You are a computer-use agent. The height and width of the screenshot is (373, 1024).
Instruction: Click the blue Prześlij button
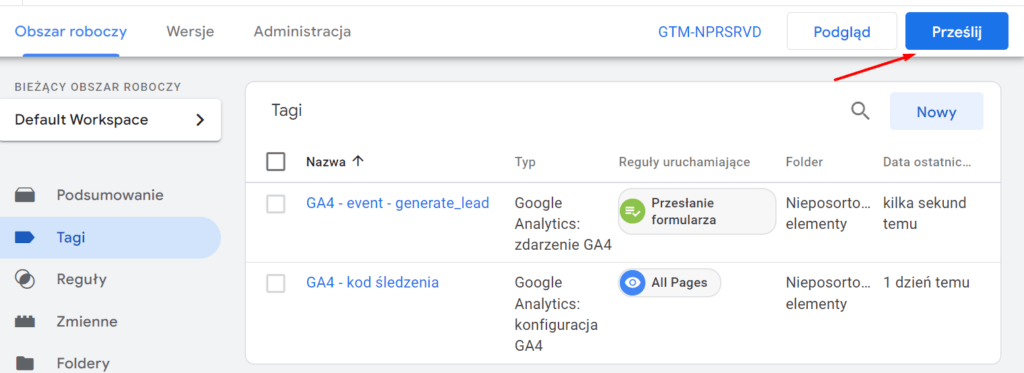point(957,32)
